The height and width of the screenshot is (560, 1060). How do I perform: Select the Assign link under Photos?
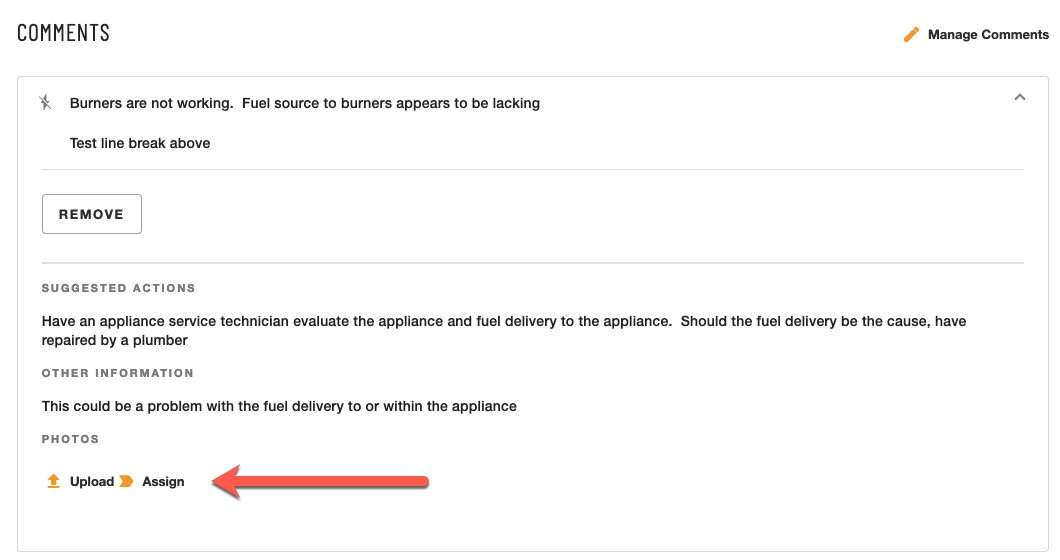[163, 482]
